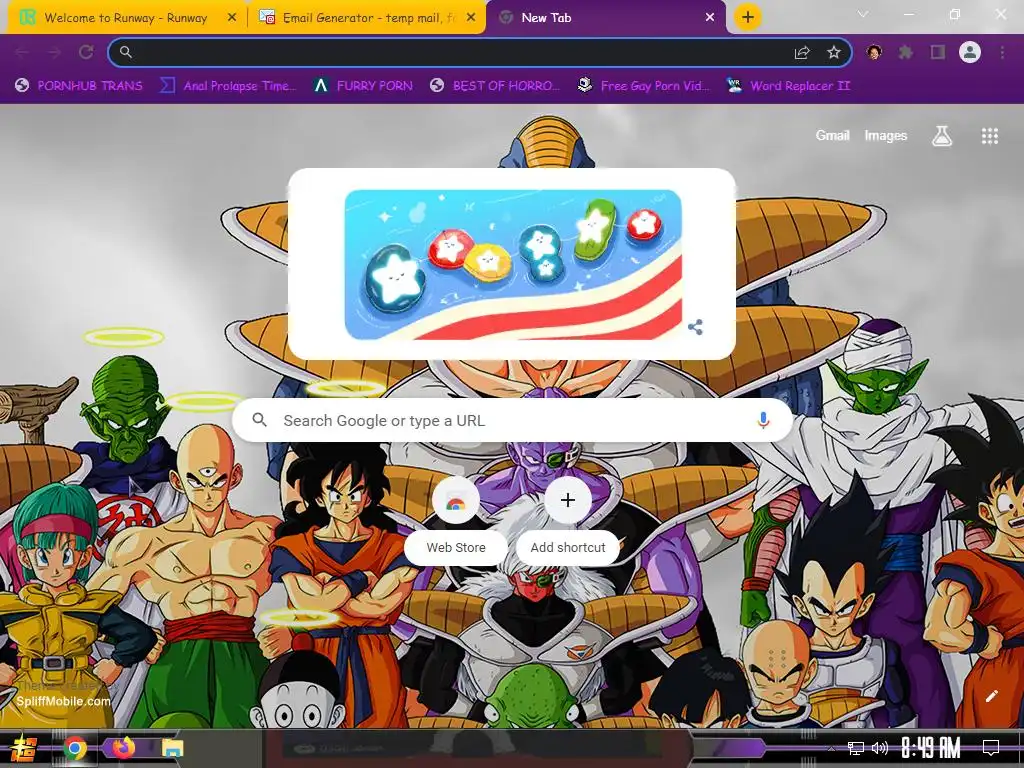1024x768 pixels.
Task: Open the Search Labs flask icon
Action: click(942, 136)
